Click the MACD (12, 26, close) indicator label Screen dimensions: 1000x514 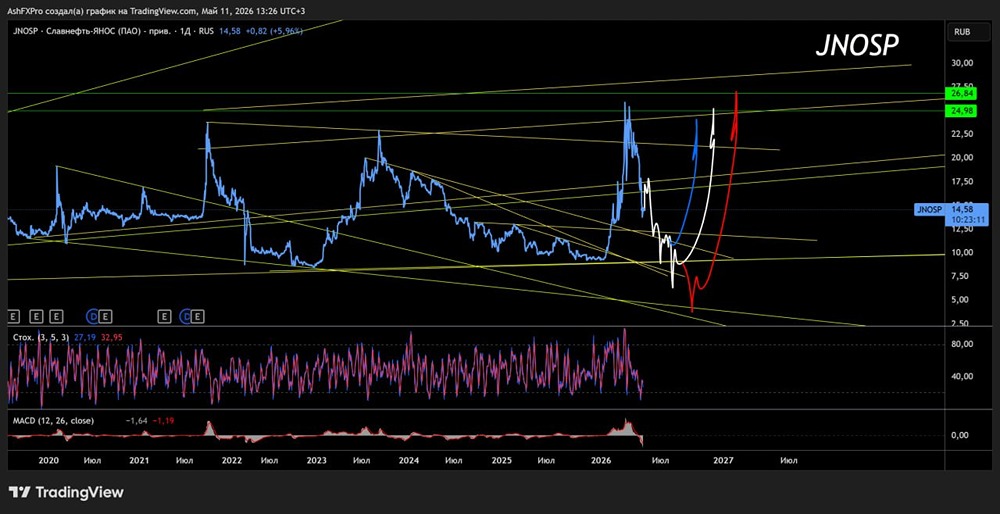point(53,421)
